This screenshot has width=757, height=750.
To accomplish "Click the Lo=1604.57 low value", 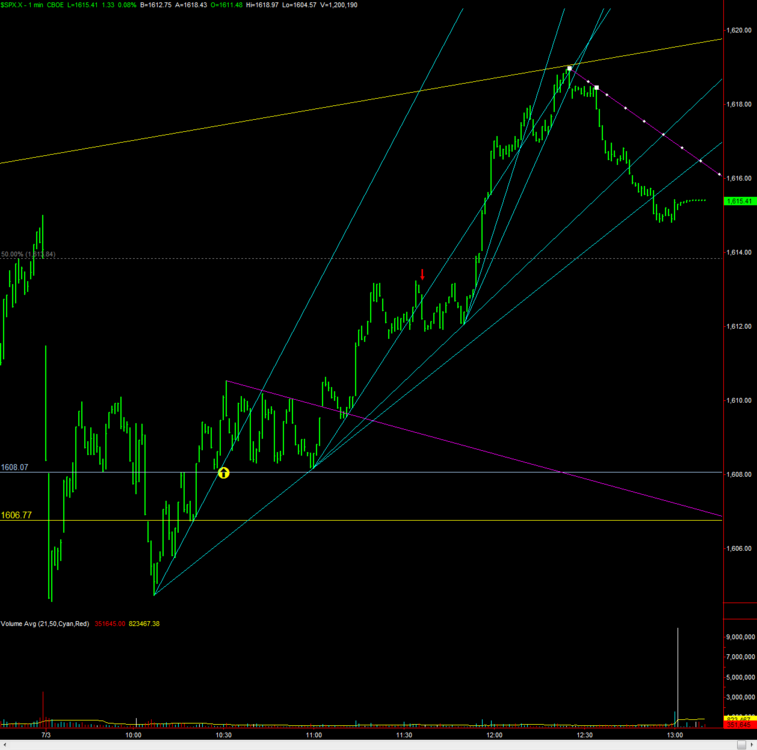I will point(299,5).
